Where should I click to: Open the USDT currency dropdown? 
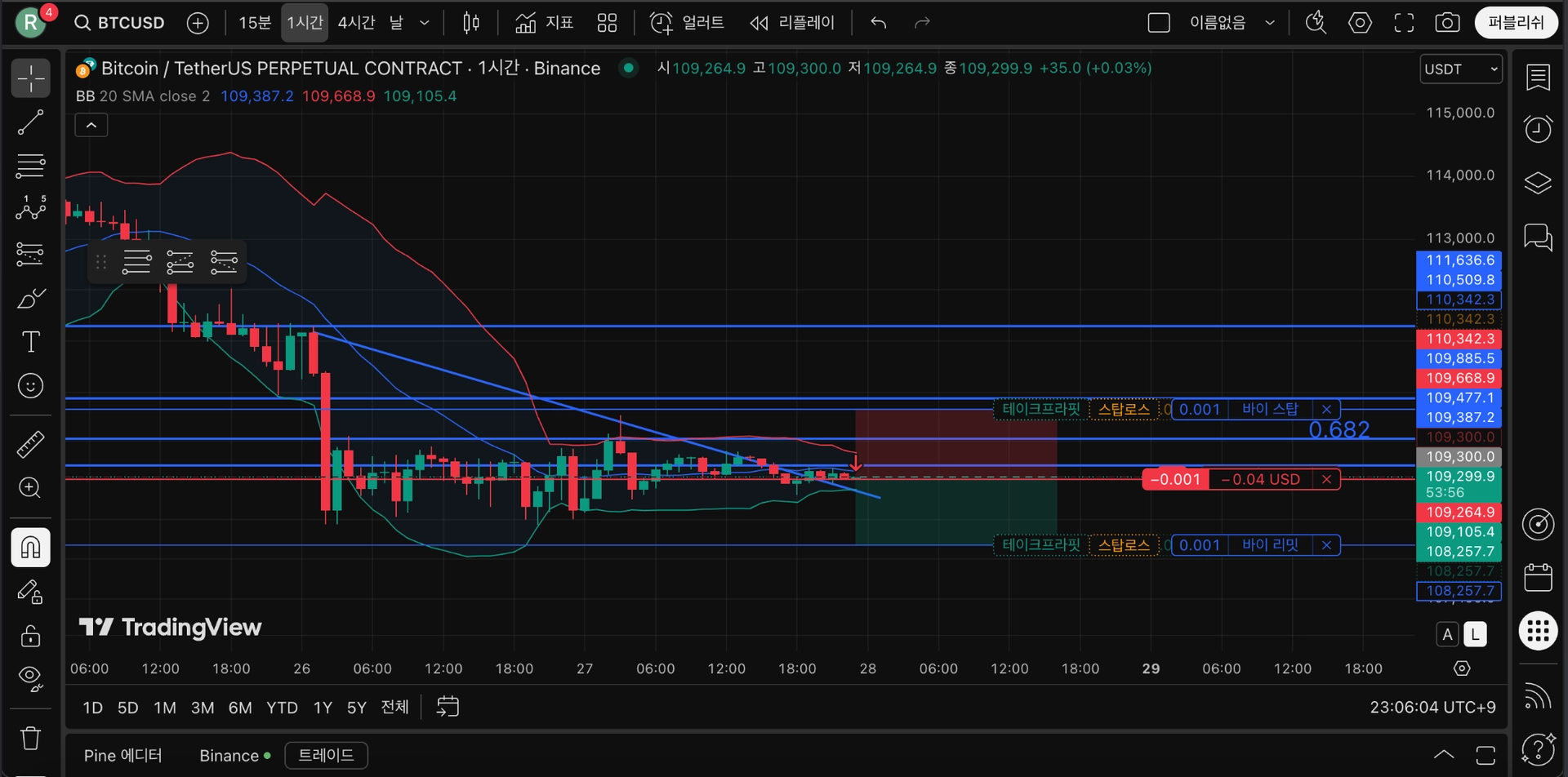1461,69
